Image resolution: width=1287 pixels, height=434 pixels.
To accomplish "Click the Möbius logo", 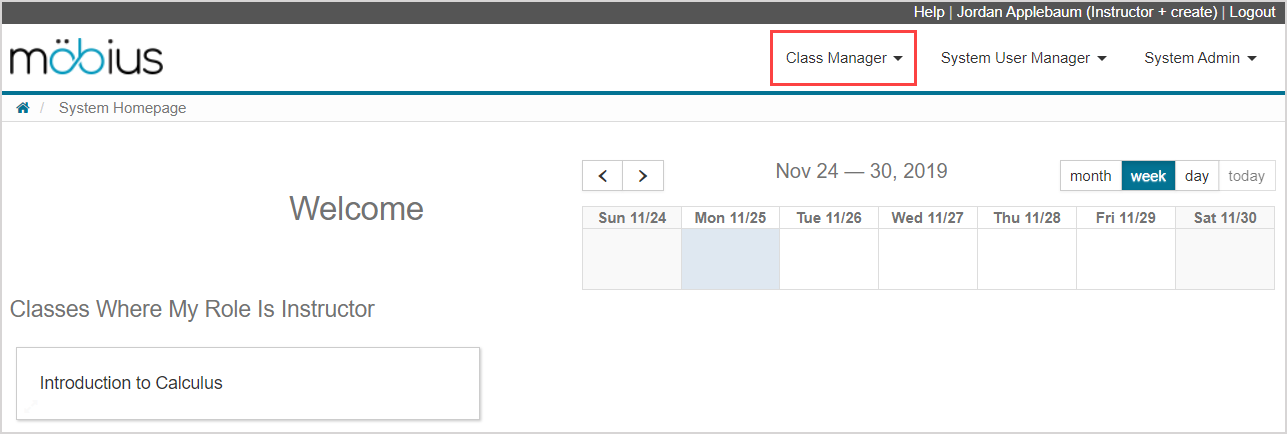I will pos(86,58).
